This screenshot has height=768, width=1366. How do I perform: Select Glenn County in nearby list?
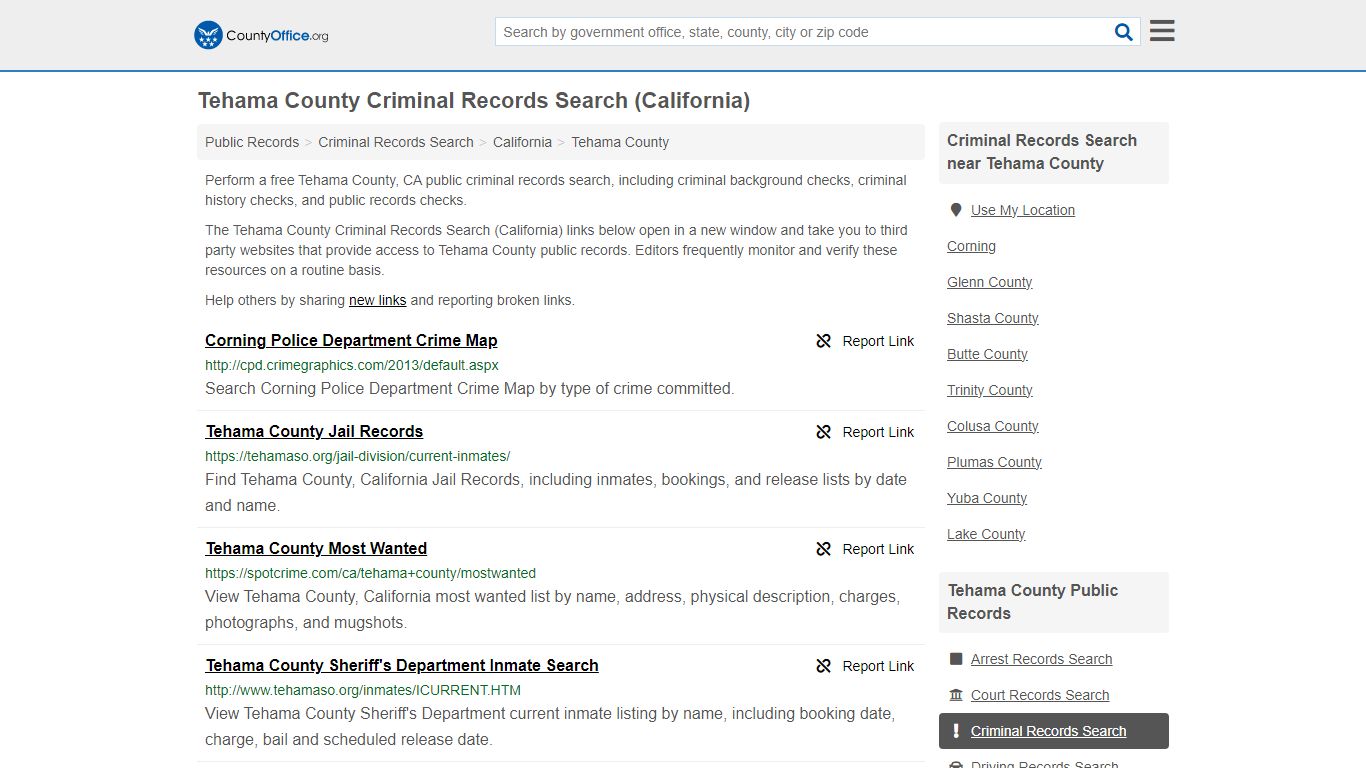(989, 282)
